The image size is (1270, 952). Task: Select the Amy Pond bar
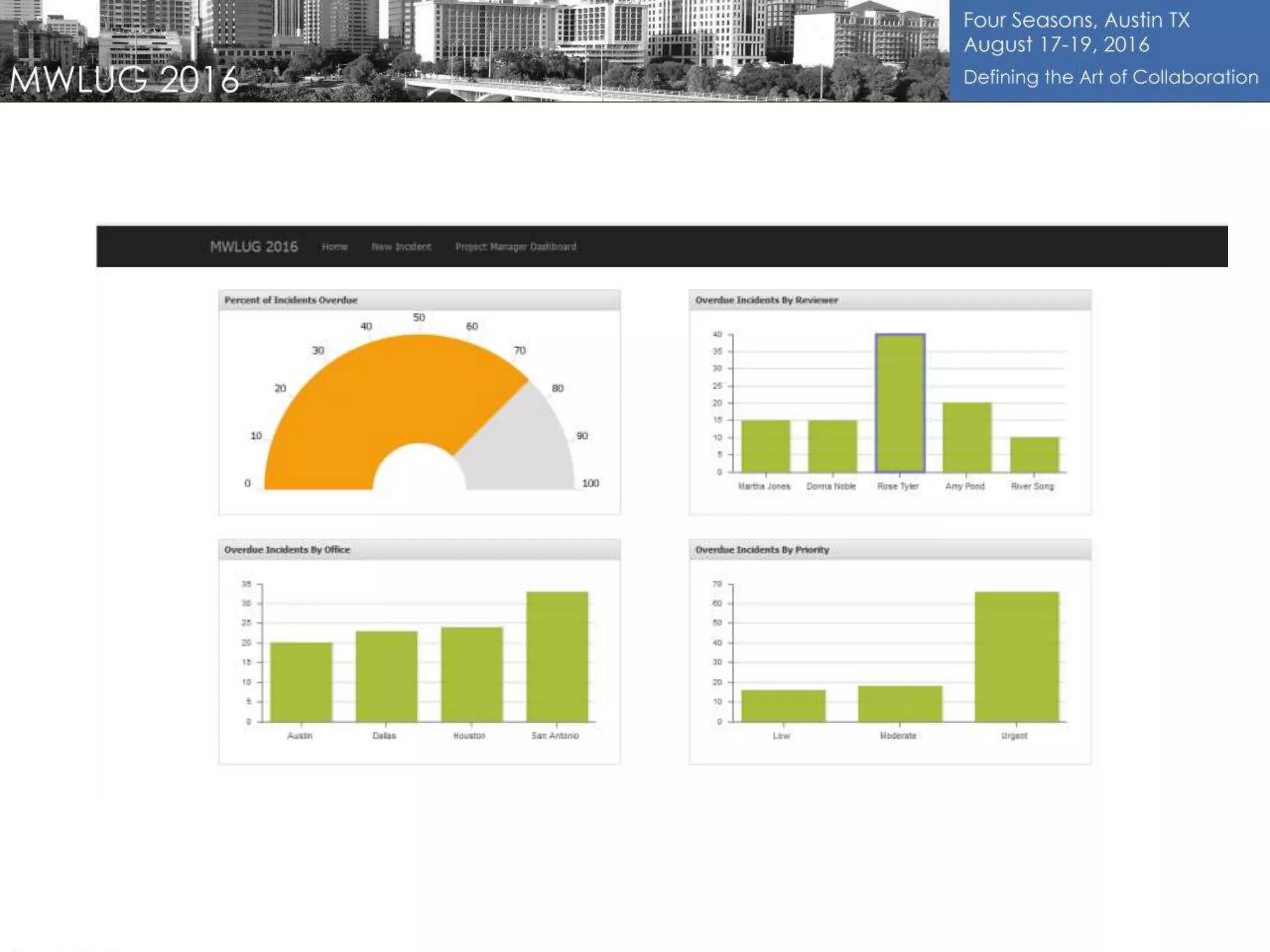click(967, 438)
